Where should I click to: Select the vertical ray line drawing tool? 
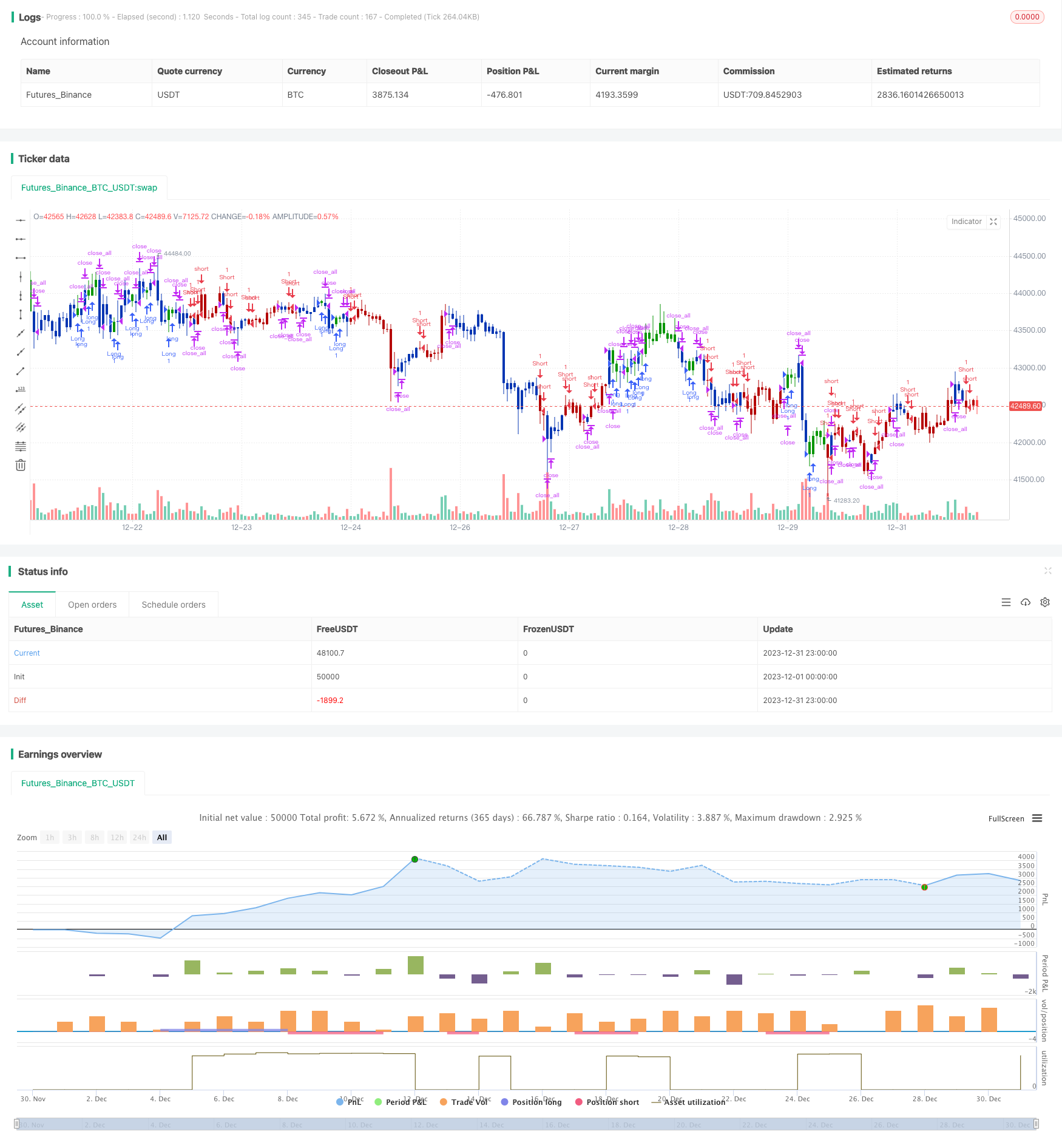[x=21, y=296]
